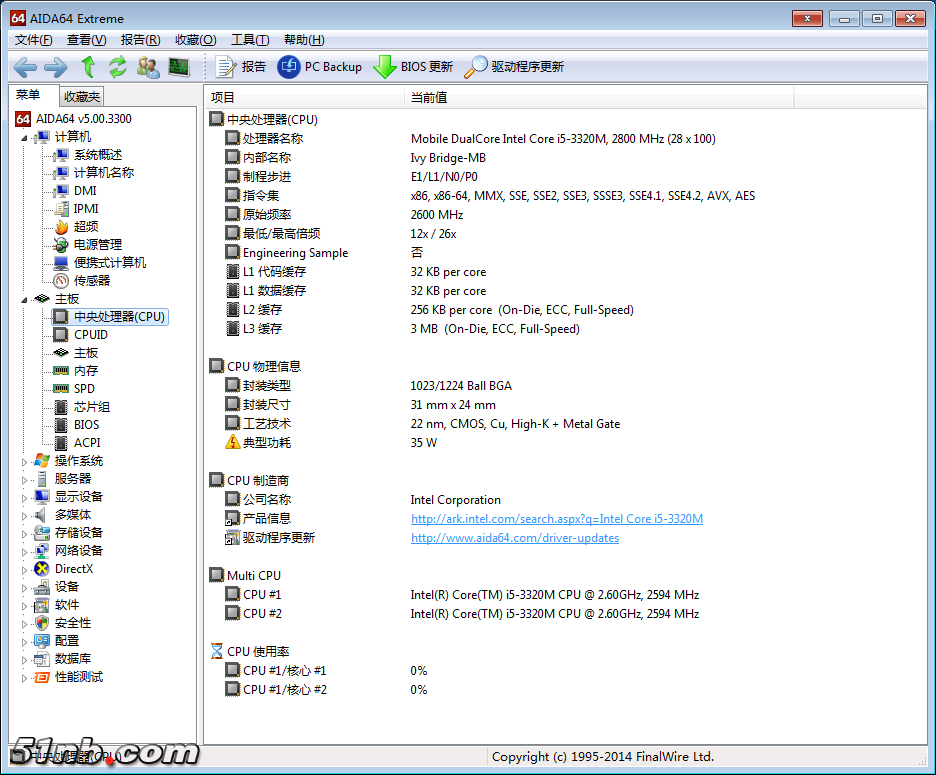Screen dimensions: 936x775
Task: Click the 当前值 column header
Action: pyautogui.click(x=428, y=97)
